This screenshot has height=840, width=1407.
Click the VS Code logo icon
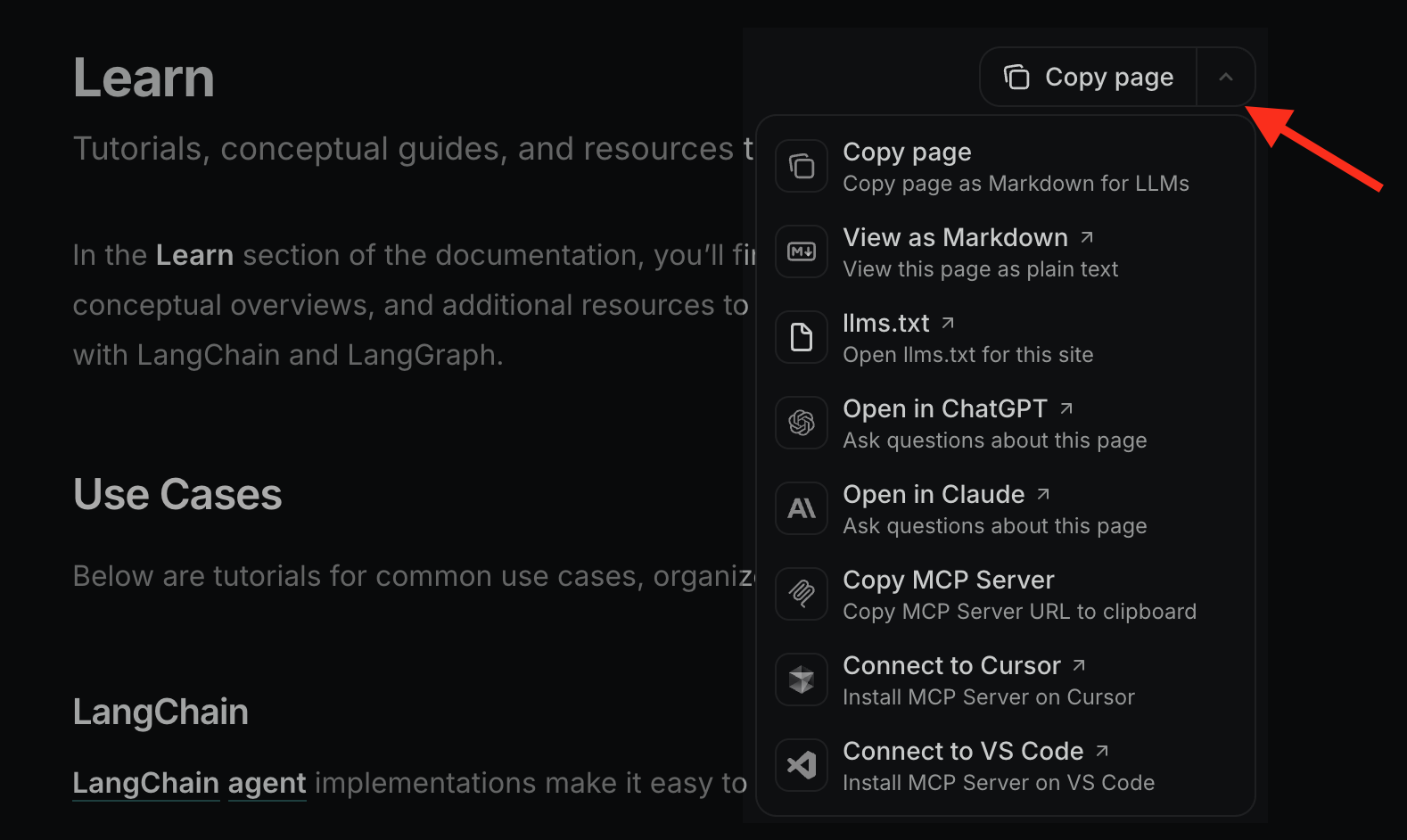click(801, 765)
